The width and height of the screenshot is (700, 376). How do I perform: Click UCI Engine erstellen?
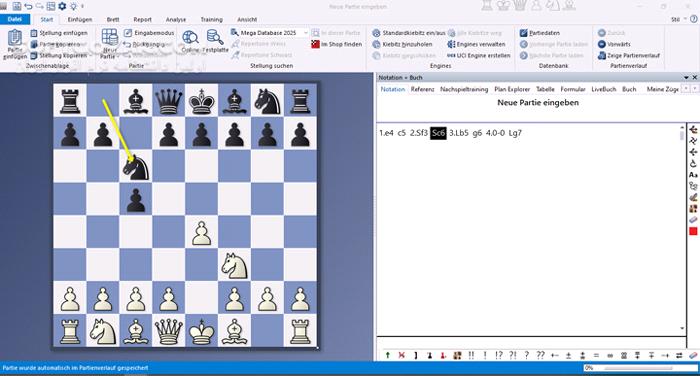479,55
